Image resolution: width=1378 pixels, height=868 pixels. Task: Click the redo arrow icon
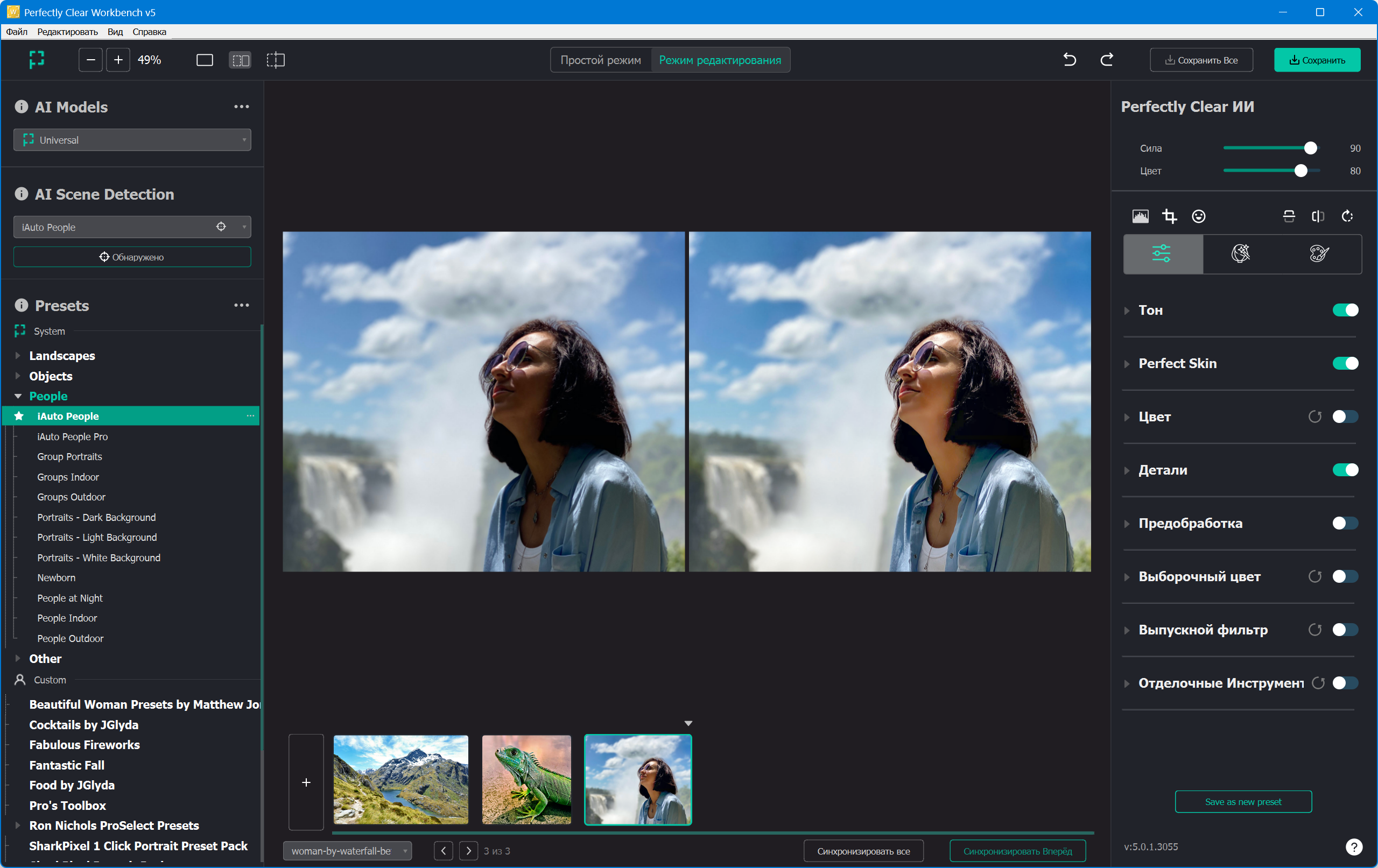click(x=1107, y=60)
